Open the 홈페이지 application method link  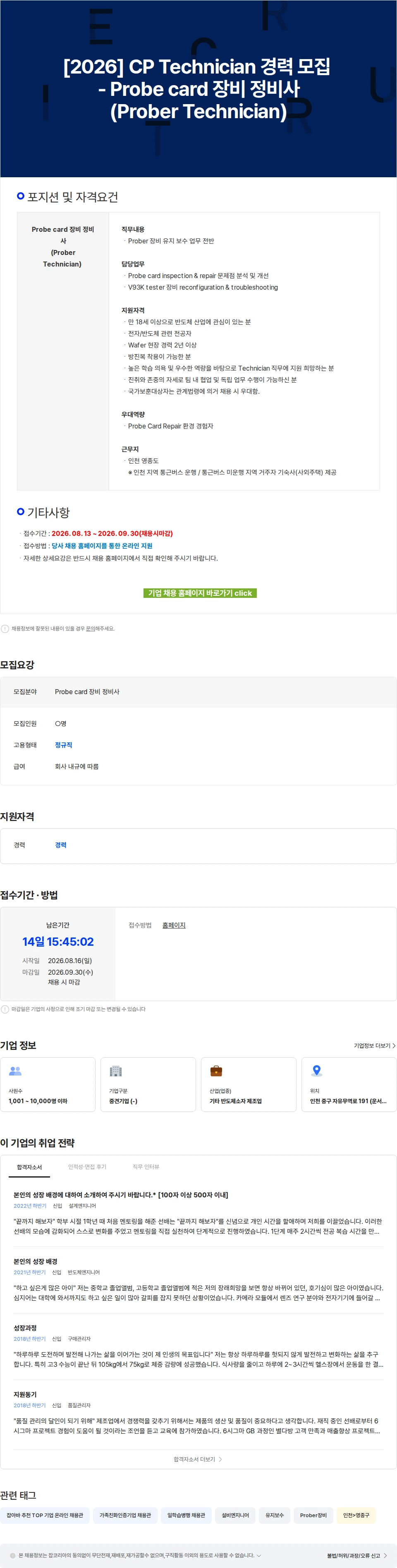174,925
